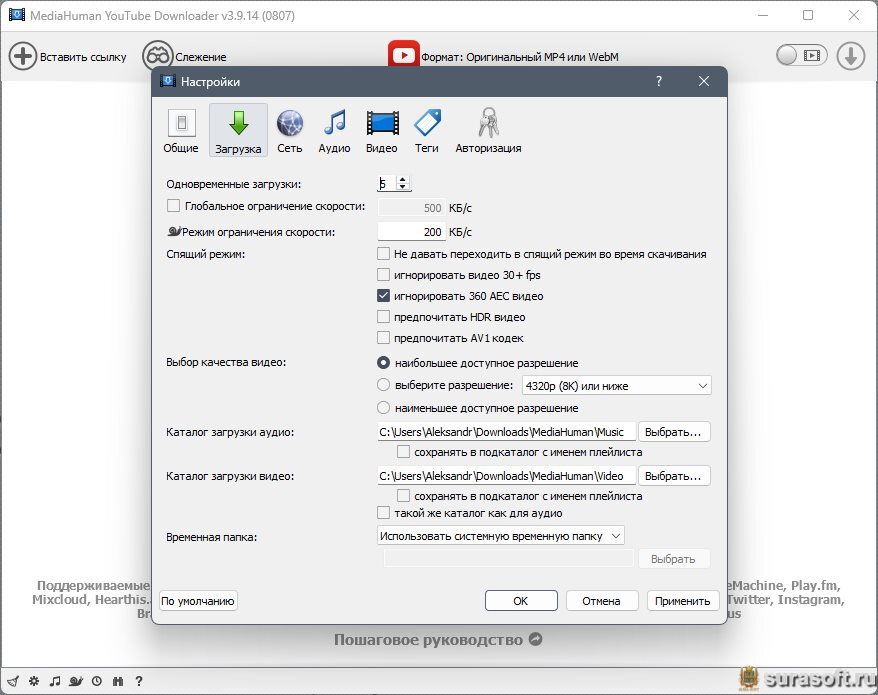
Task: Click the question mark help icon in status bar
Action: [x=139, y=681]
